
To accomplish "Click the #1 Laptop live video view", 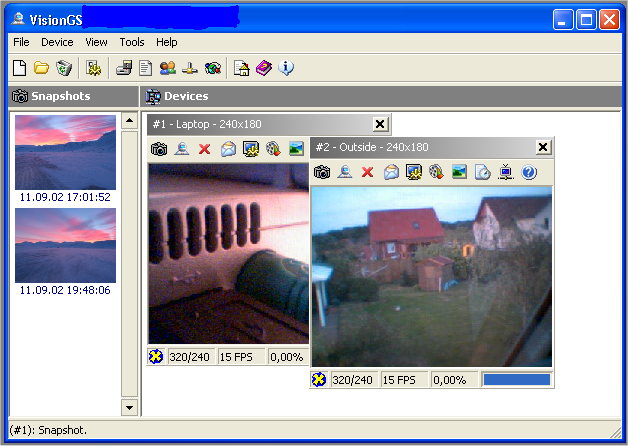I will coord(229,253).
